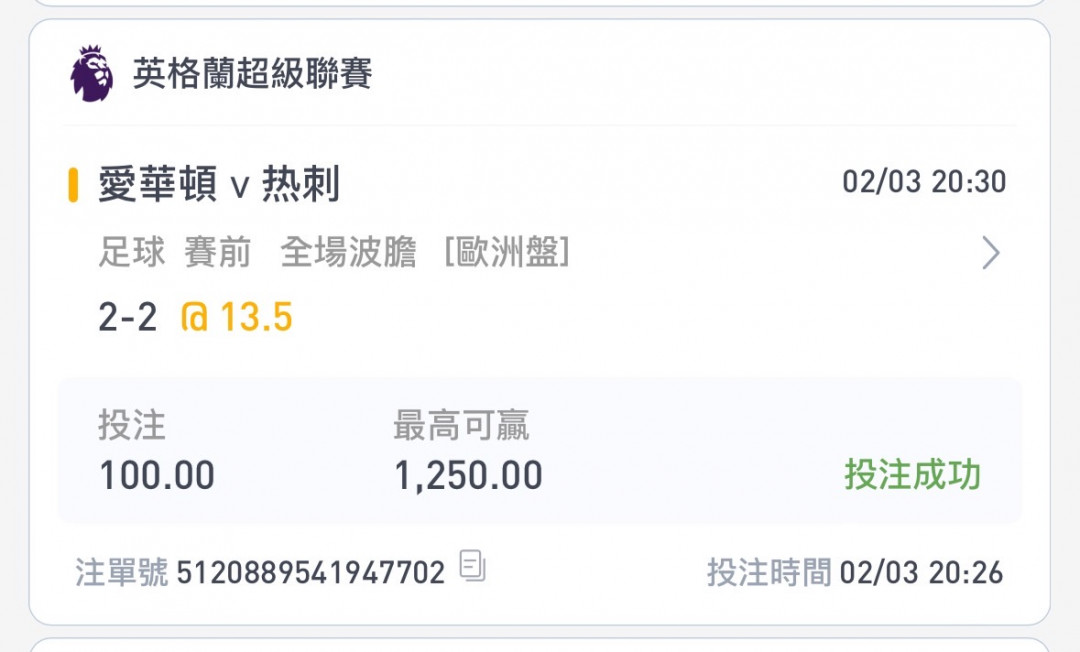Tap the 全場波膽 market label
The height and width of the screenshot is (652, 1080).
[x=349, y=252]
